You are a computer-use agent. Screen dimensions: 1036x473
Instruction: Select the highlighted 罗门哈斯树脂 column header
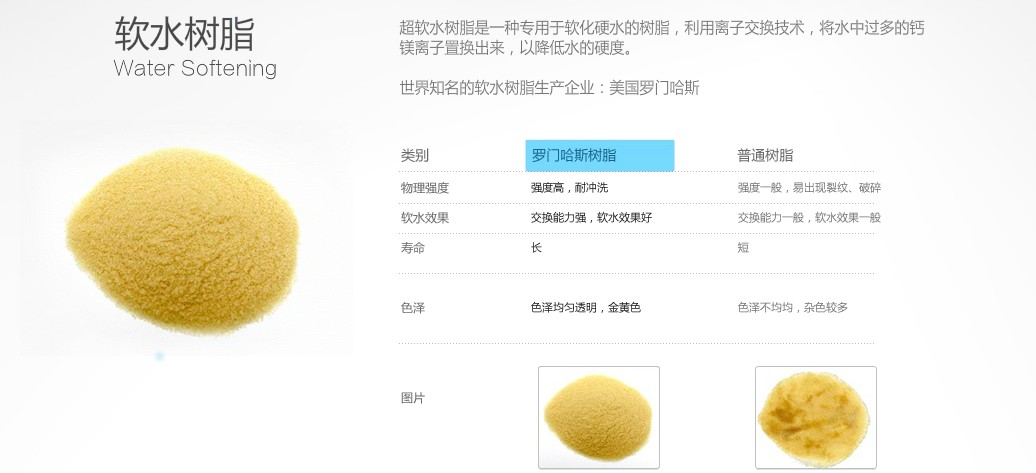[x=600, y=155]
